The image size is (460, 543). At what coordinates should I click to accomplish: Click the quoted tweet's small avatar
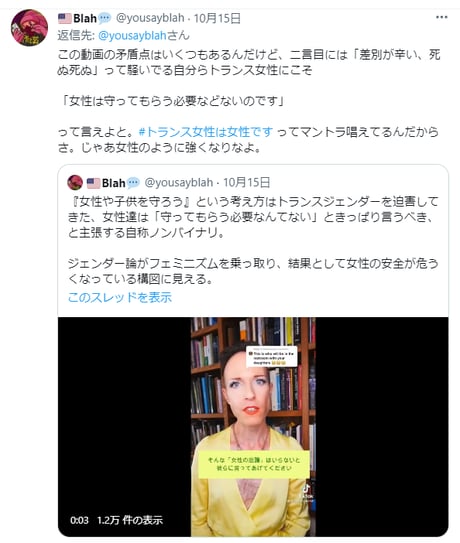pos(75,183)
